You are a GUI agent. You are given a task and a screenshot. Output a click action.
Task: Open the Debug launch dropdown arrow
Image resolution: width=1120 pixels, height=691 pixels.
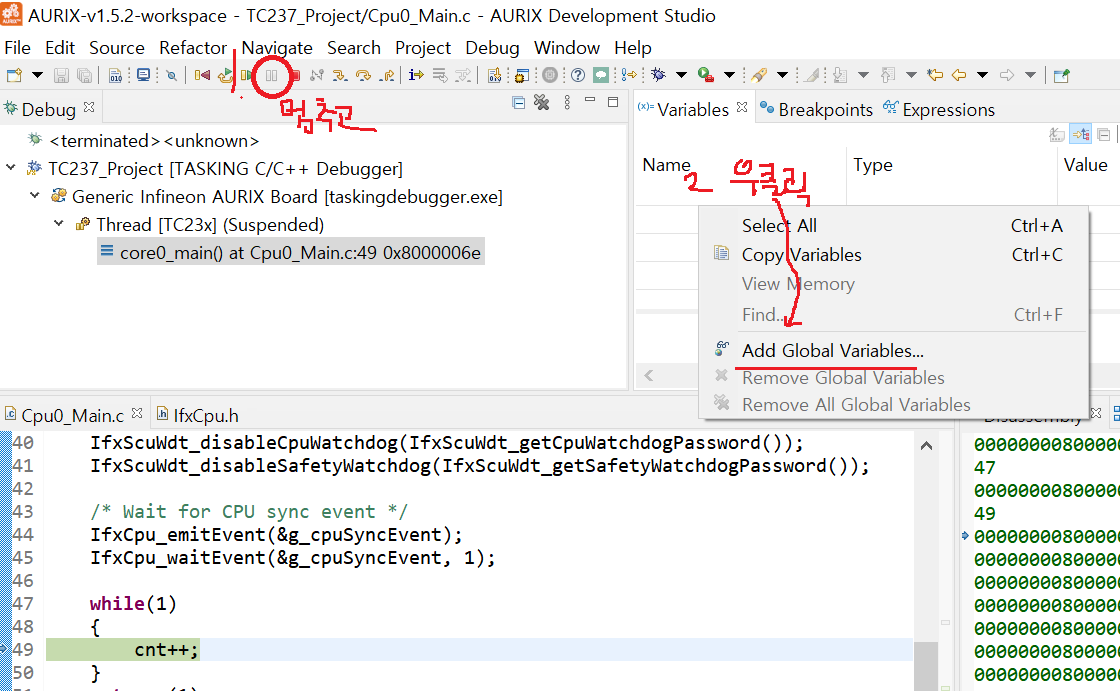point(681,75)
